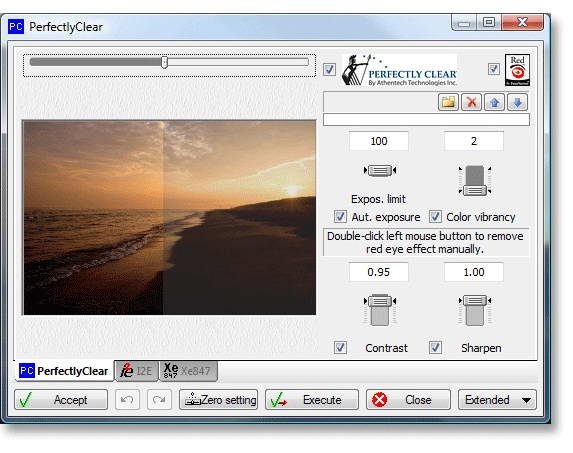Click the Color vibrancy vertical slider knob
Screen dimensions: 573x453
[x=474, y=191]
